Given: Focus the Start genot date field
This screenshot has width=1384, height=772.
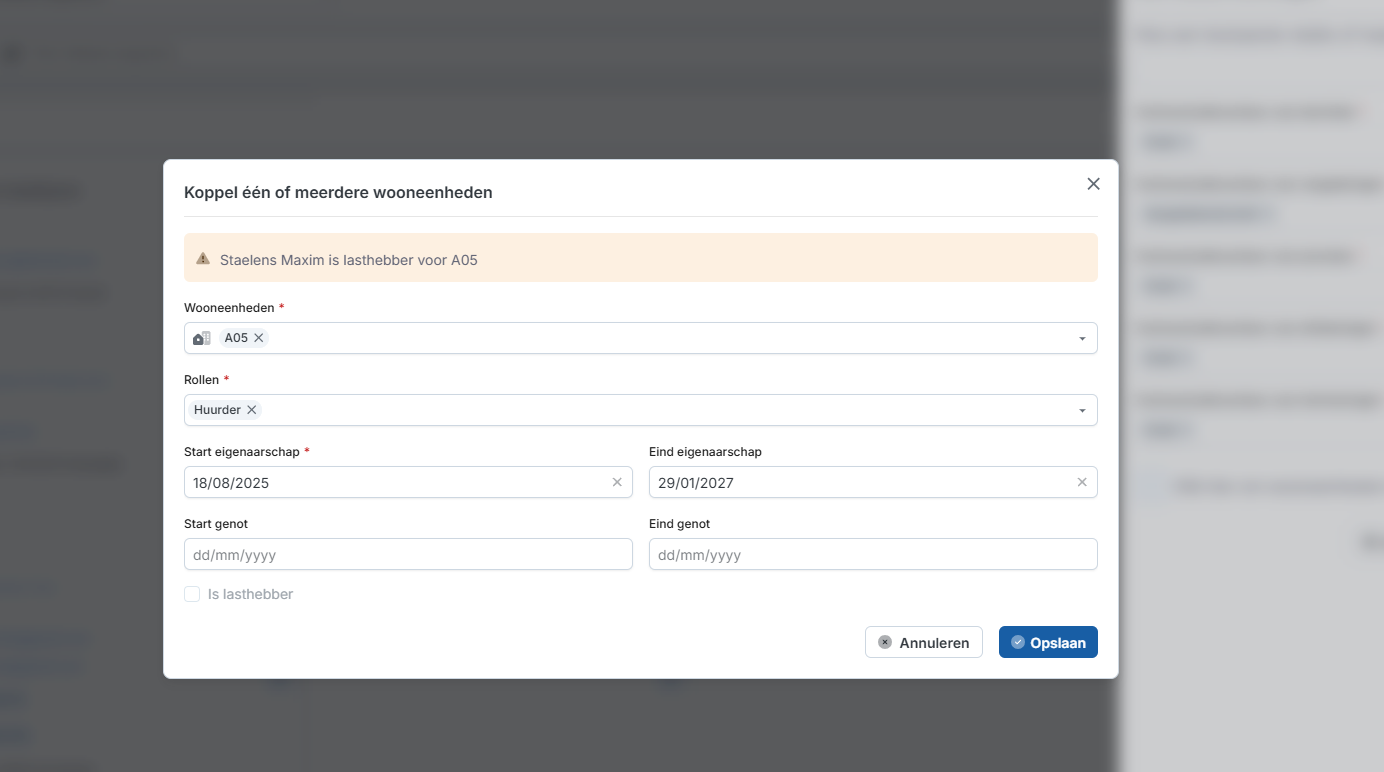Looking at the screenshot, I should [408, 554].
